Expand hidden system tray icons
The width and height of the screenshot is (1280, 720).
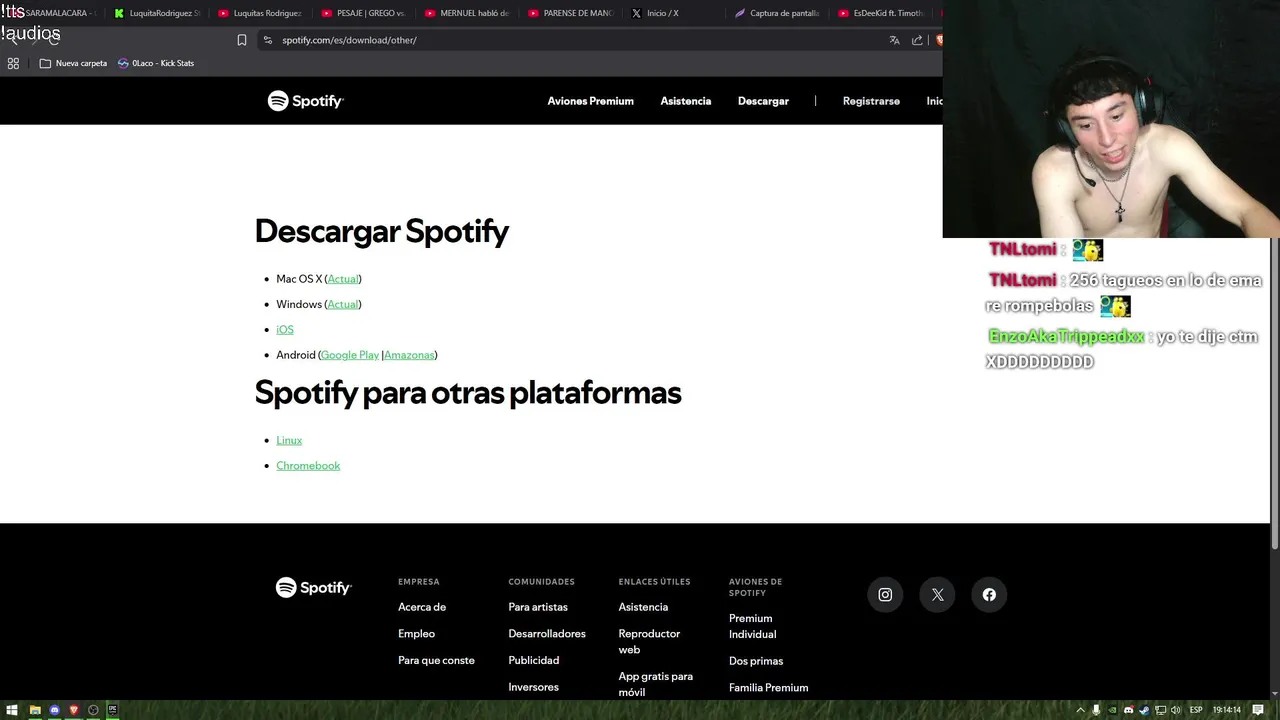[x=1080, y=710]
